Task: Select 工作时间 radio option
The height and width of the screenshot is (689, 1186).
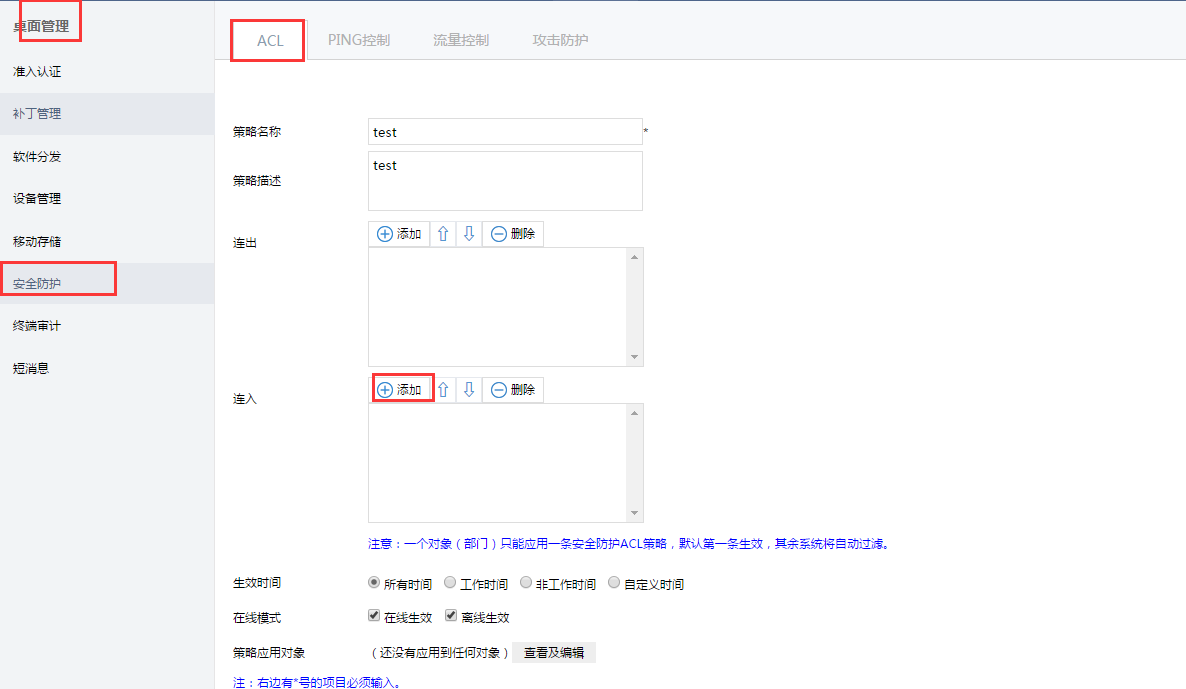Action: pos(450,582)
